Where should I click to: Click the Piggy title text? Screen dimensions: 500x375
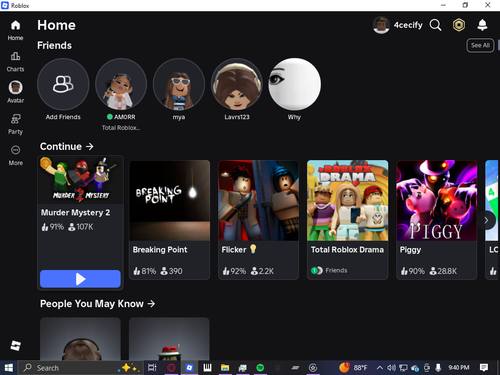click(x=410, y=250)
